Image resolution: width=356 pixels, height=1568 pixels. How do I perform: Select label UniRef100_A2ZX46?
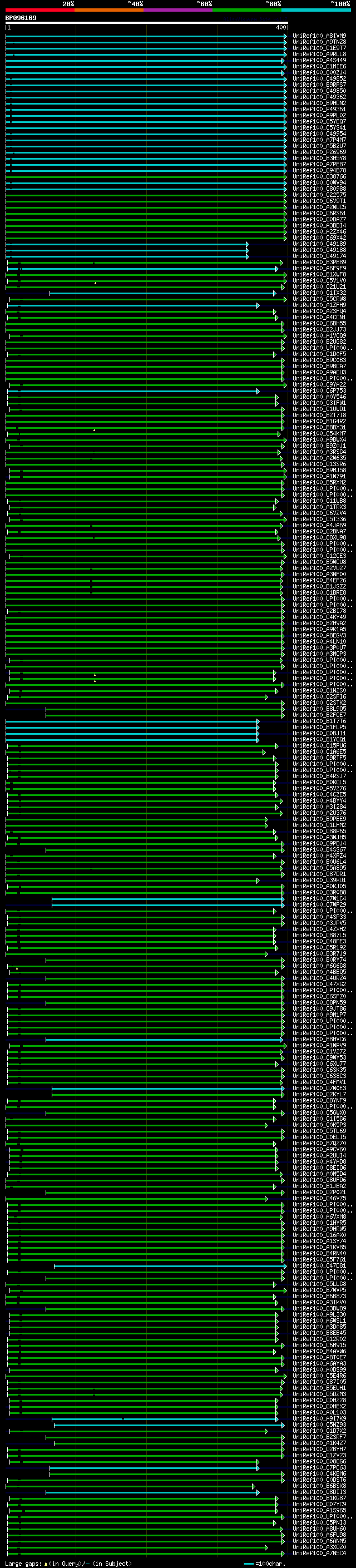tap(319, 232)
